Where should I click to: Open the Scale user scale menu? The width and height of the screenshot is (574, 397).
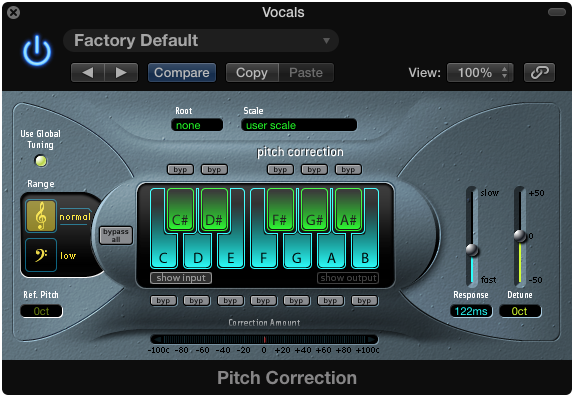click(x=299, y=125)
